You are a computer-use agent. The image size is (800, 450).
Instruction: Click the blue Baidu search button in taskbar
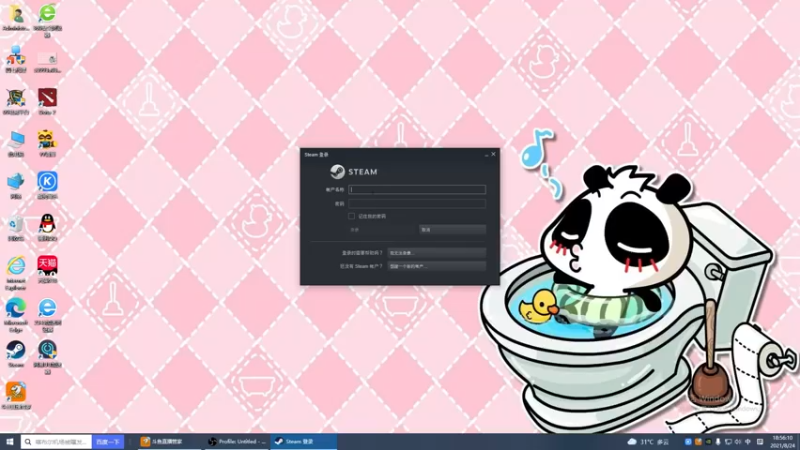[108, 442]
